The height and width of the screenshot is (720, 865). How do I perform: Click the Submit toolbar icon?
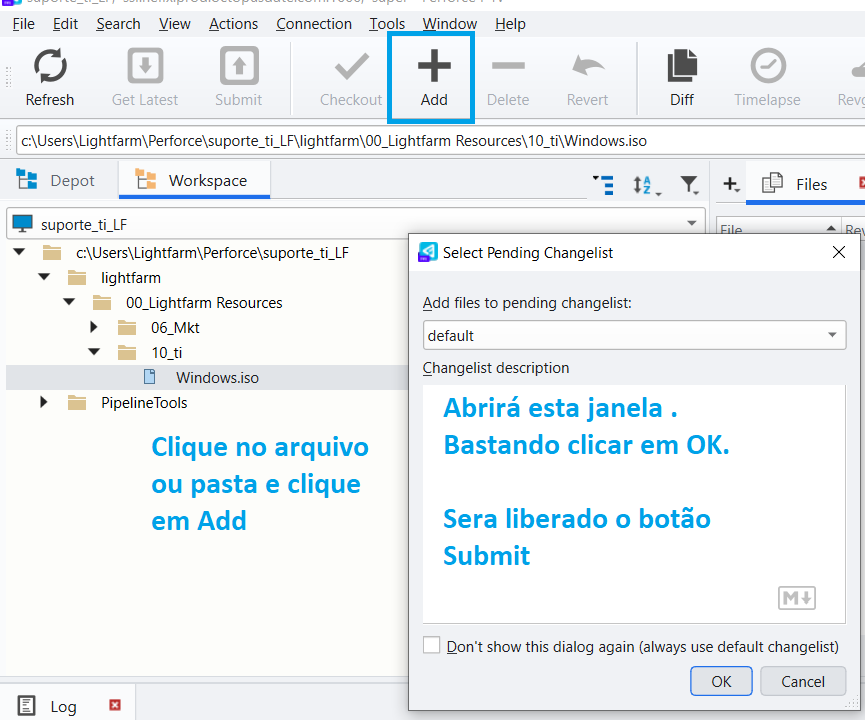pyautogui.click(x=239, y=66)
